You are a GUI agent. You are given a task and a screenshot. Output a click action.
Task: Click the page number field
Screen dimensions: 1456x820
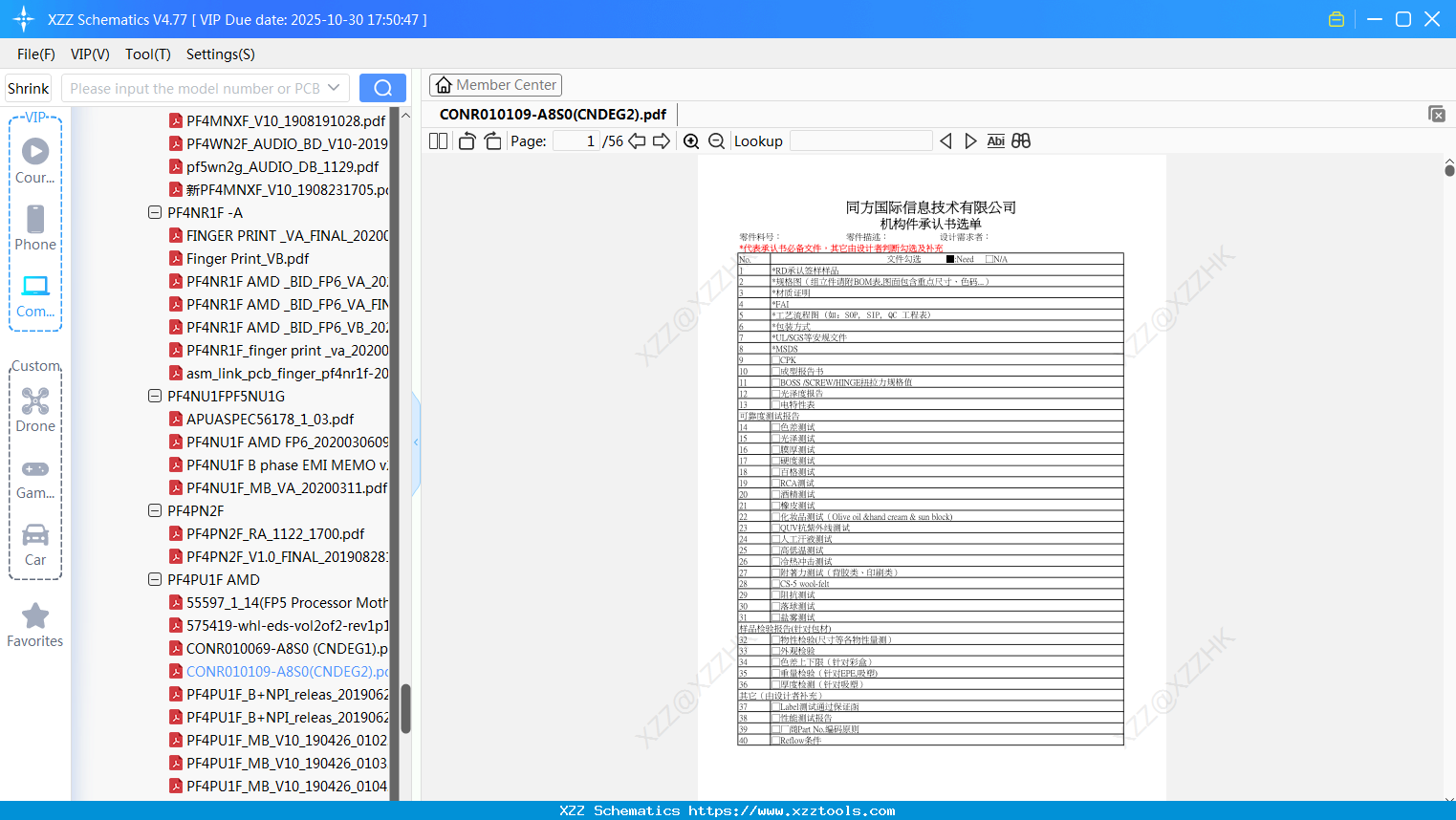tap(576, 140)
